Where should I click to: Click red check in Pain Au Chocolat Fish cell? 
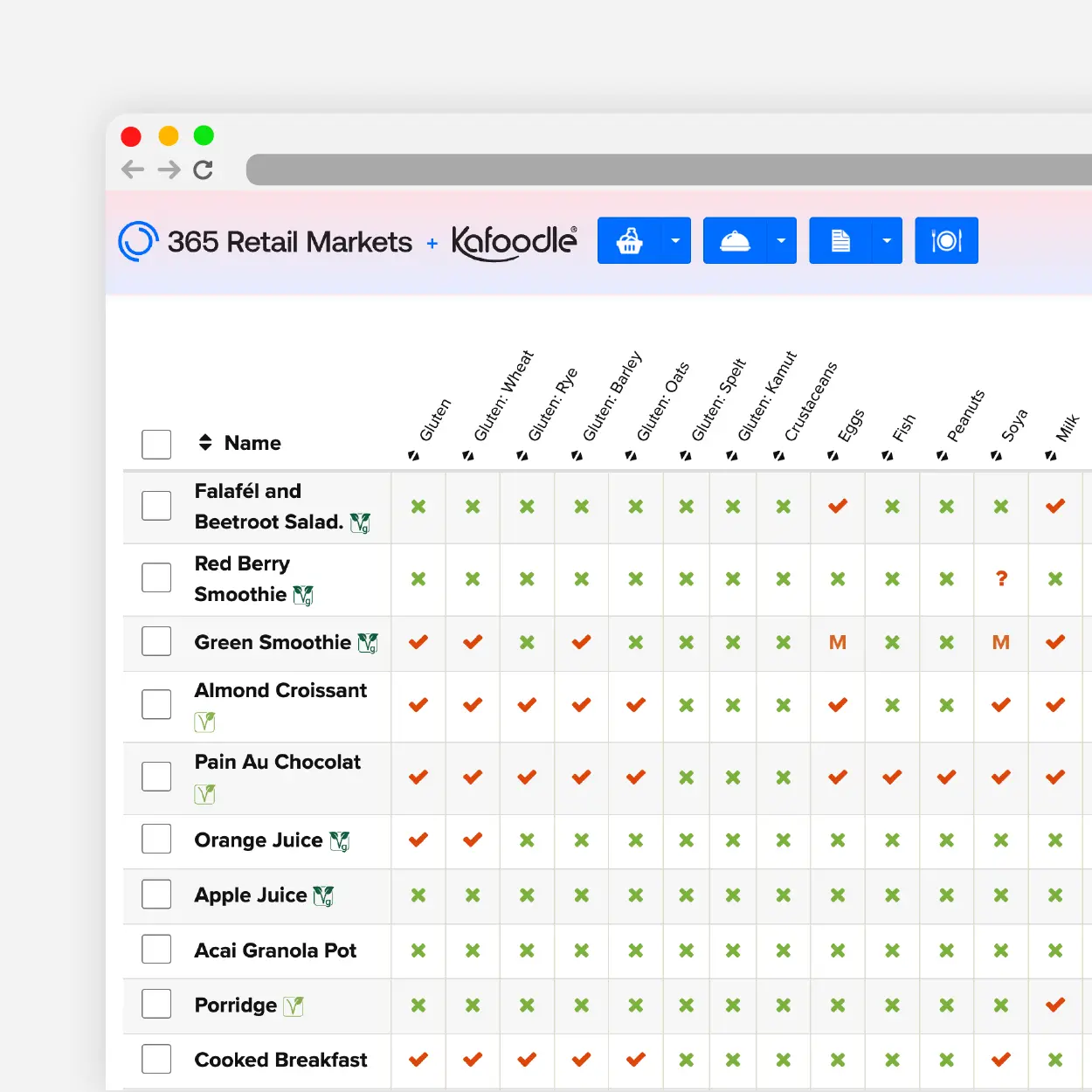(x=892, y=777)
